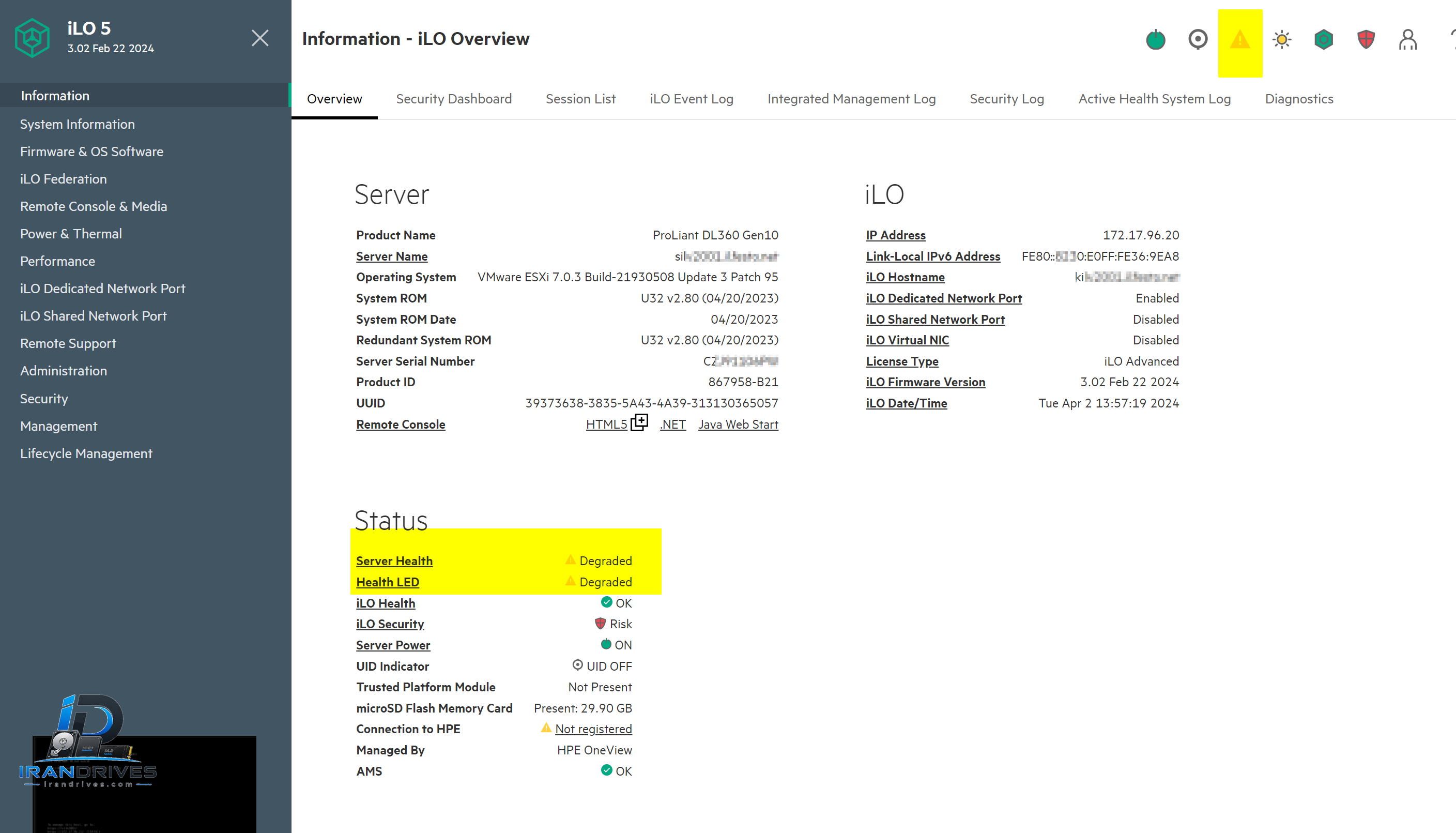Open Firmware & OS Software menu item
The height and width of the screenshot is (833, 1456).
click(x=91, y=152)
